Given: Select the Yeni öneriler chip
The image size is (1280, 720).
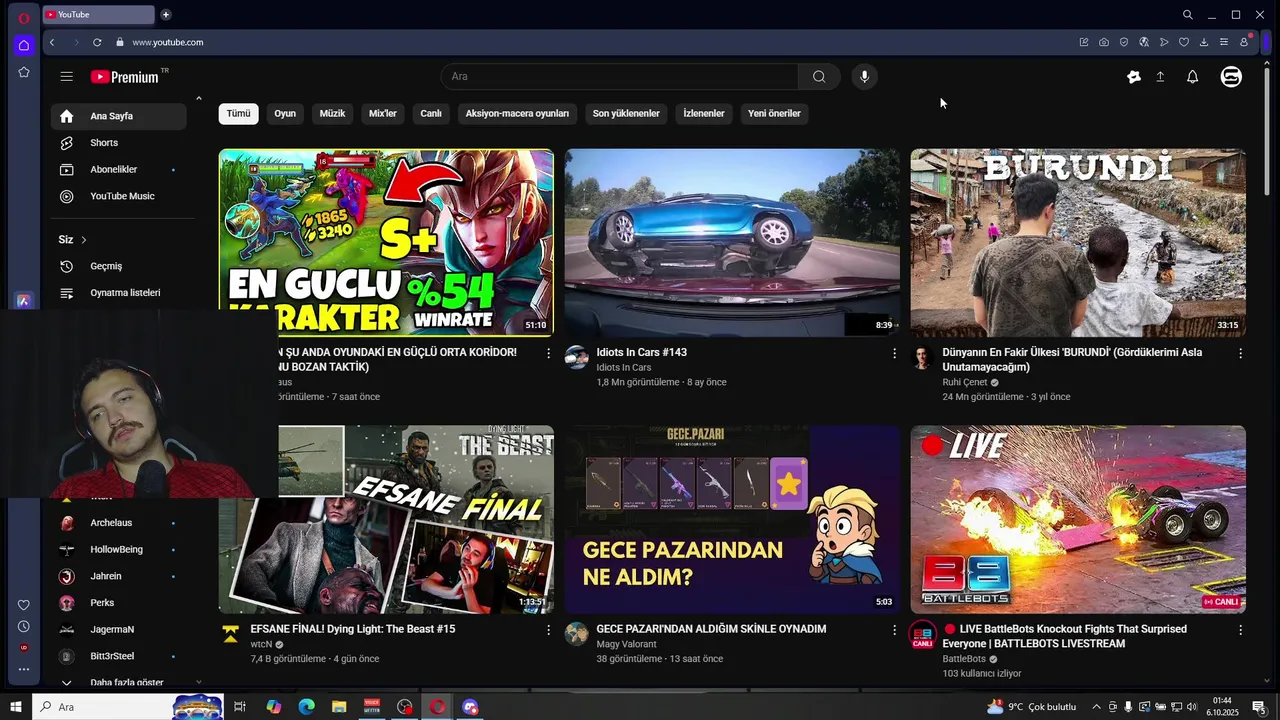Looking at the screenshot, I should coord(774,114).
